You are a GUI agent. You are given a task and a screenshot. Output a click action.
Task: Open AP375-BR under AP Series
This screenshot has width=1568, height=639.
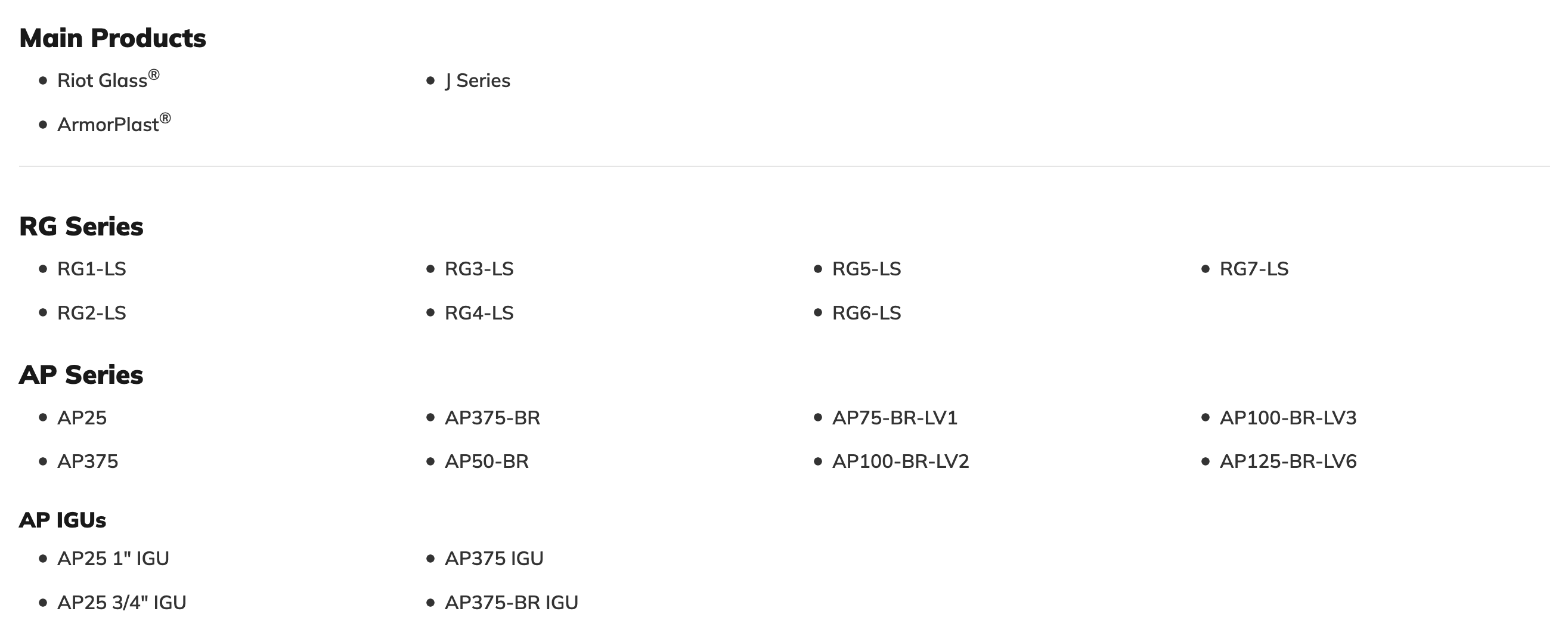pos(492,418)
